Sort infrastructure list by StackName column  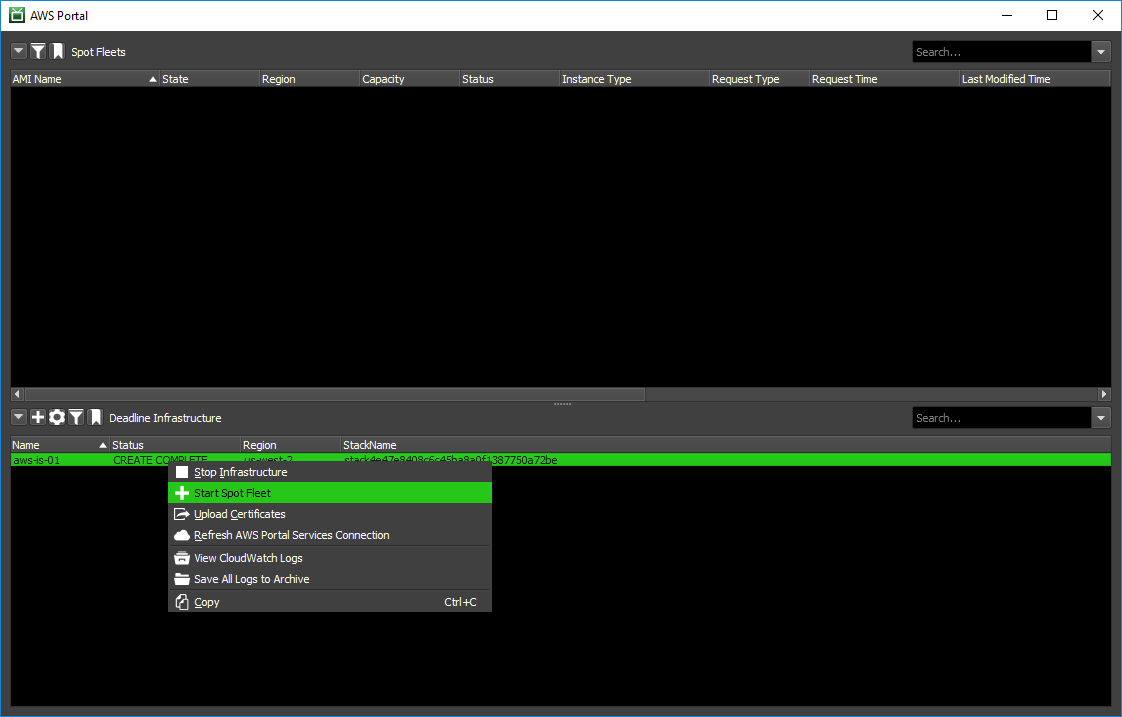pyautogui.click(x=726, y=445)
